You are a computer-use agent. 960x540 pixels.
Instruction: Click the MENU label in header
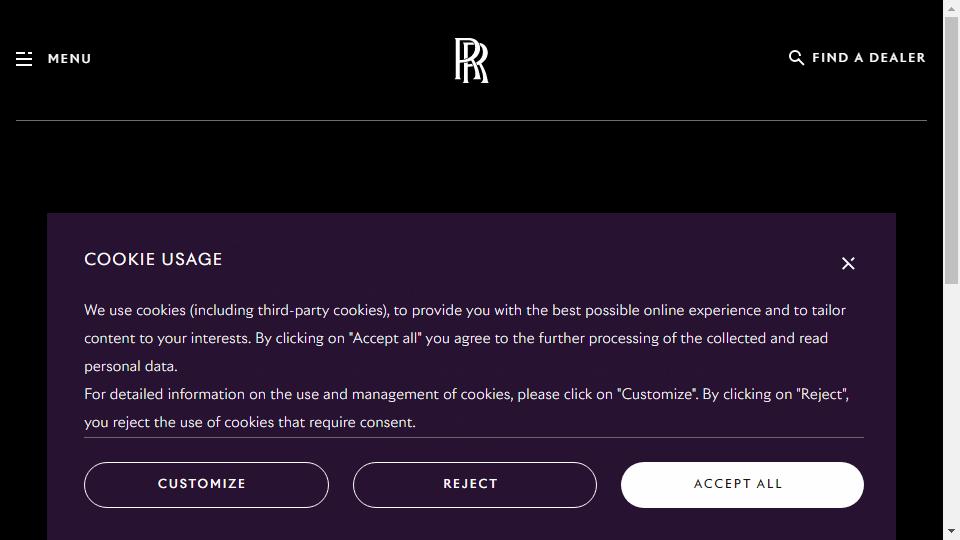point(69,59)
